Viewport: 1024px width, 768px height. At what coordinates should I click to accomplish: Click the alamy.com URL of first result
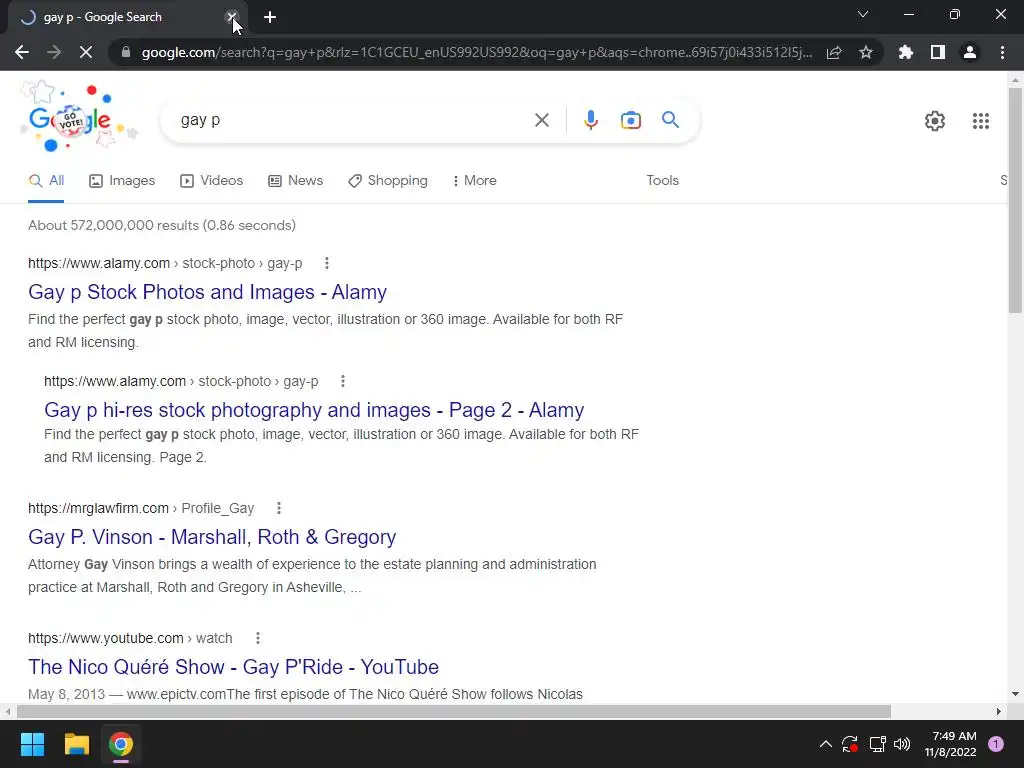[165, 263]
